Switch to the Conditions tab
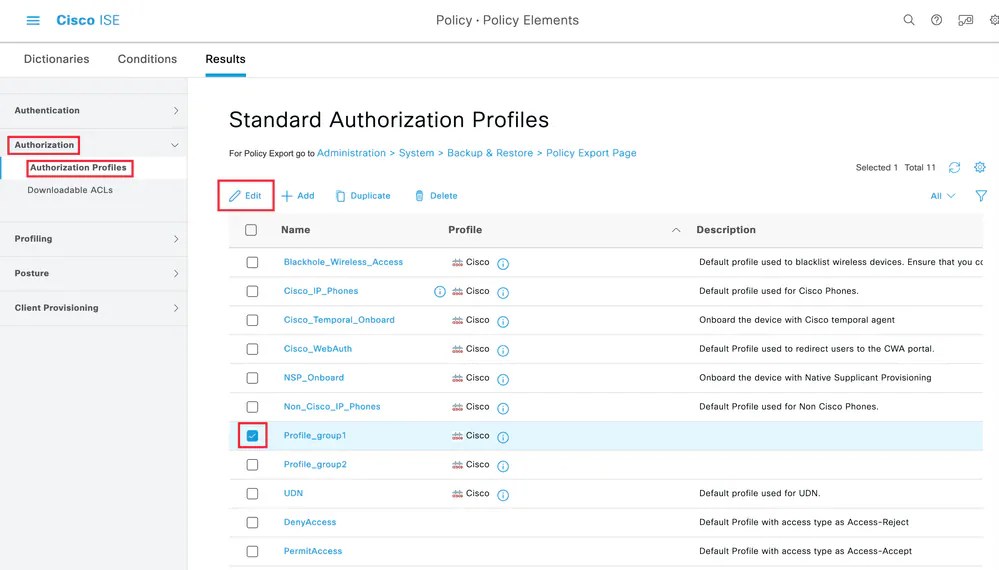The image size is (999, 570). click(x=147, y=59)
